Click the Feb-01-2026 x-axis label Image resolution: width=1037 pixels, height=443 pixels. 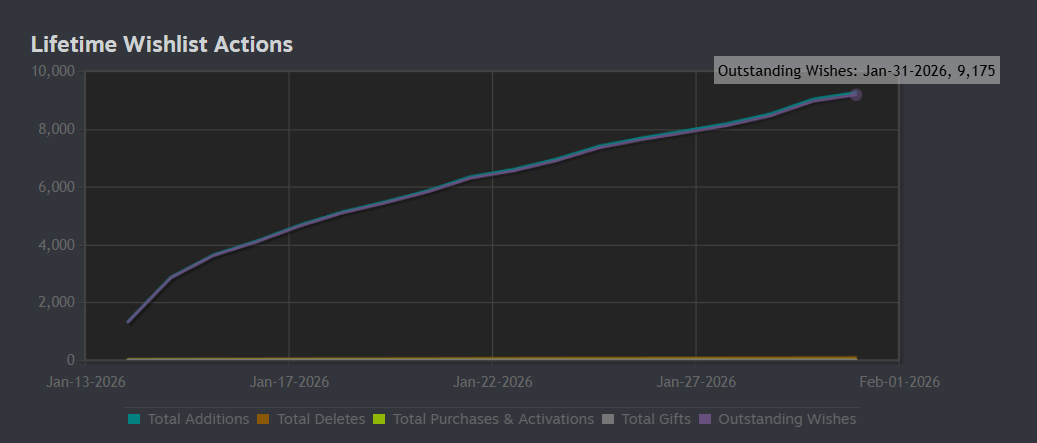(900, 382)
